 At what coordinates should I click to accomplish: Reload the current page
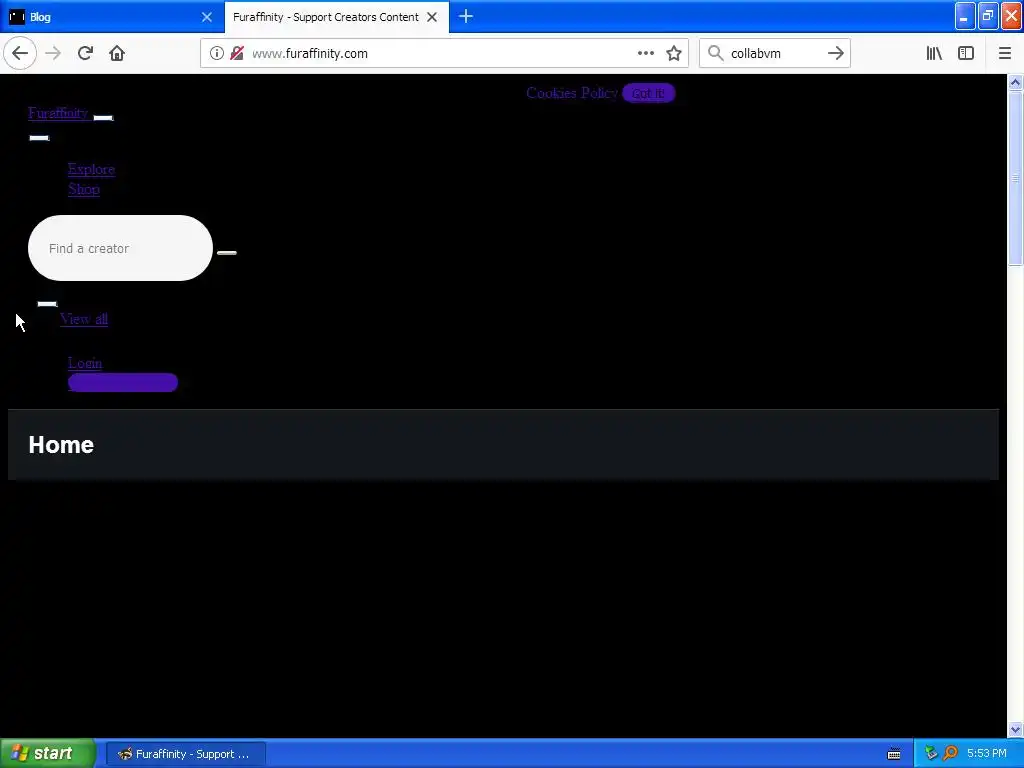point(85,53)
